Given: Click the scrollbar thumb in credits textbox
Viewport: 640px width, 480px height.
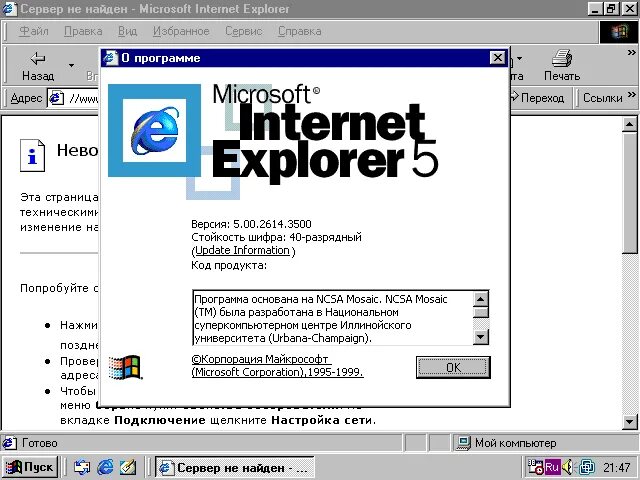Looking at the screenshot, I should click(x=481, y=313).
